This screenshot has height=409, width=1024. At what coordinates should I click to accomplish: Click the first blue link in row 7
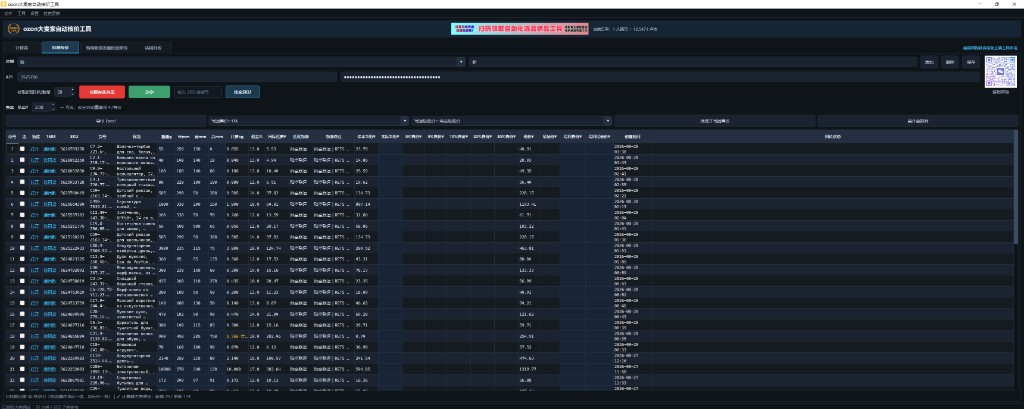[x=35, y=215]
